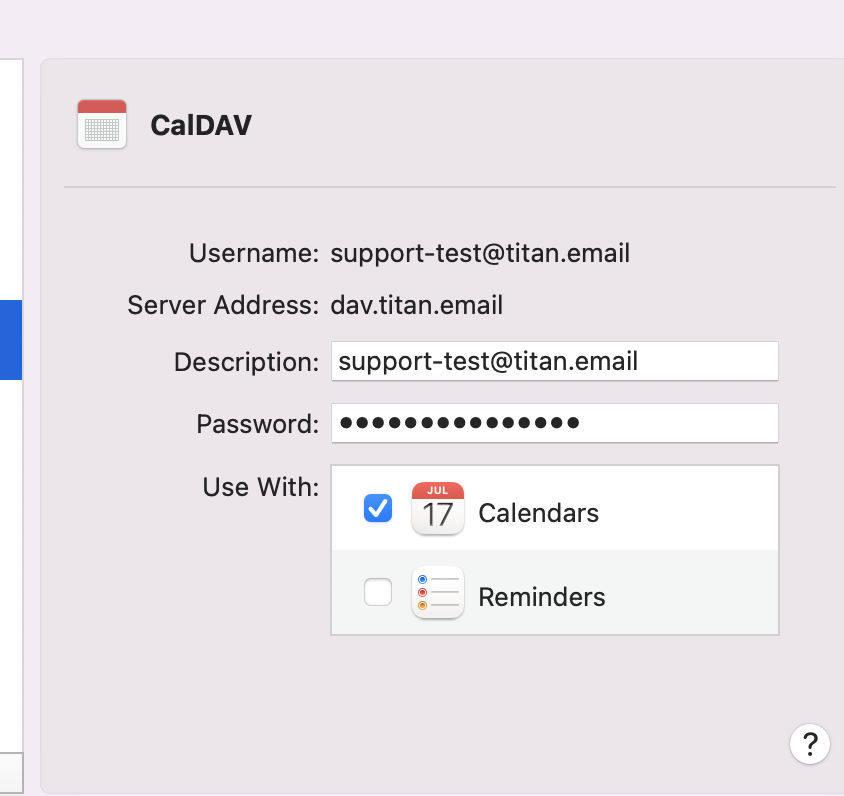The height and width of the screenshot is (796, 844).
Task: Enable the Reminders checkbox
Action: 378,592
